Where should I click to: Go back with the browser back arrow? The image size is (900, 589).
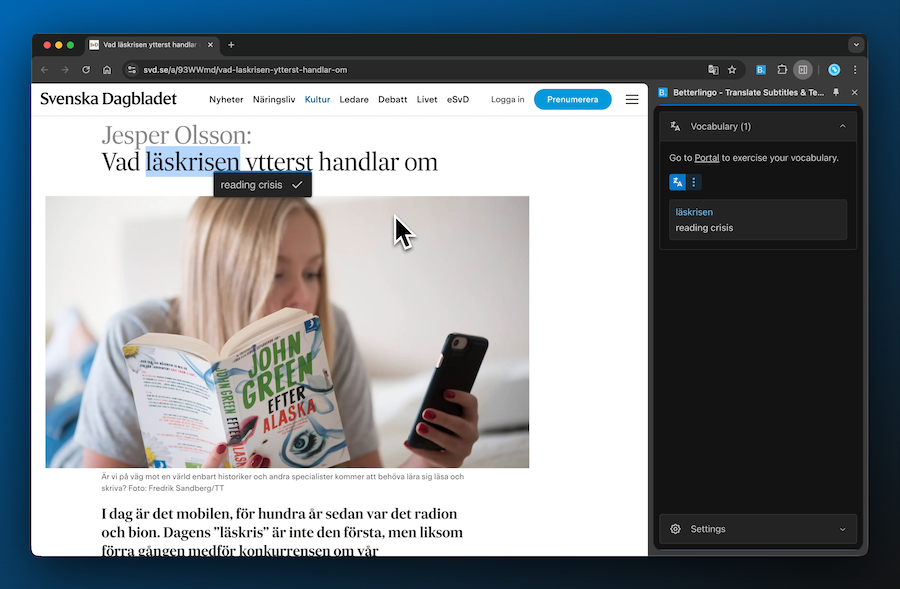click(x=44, y=69)
